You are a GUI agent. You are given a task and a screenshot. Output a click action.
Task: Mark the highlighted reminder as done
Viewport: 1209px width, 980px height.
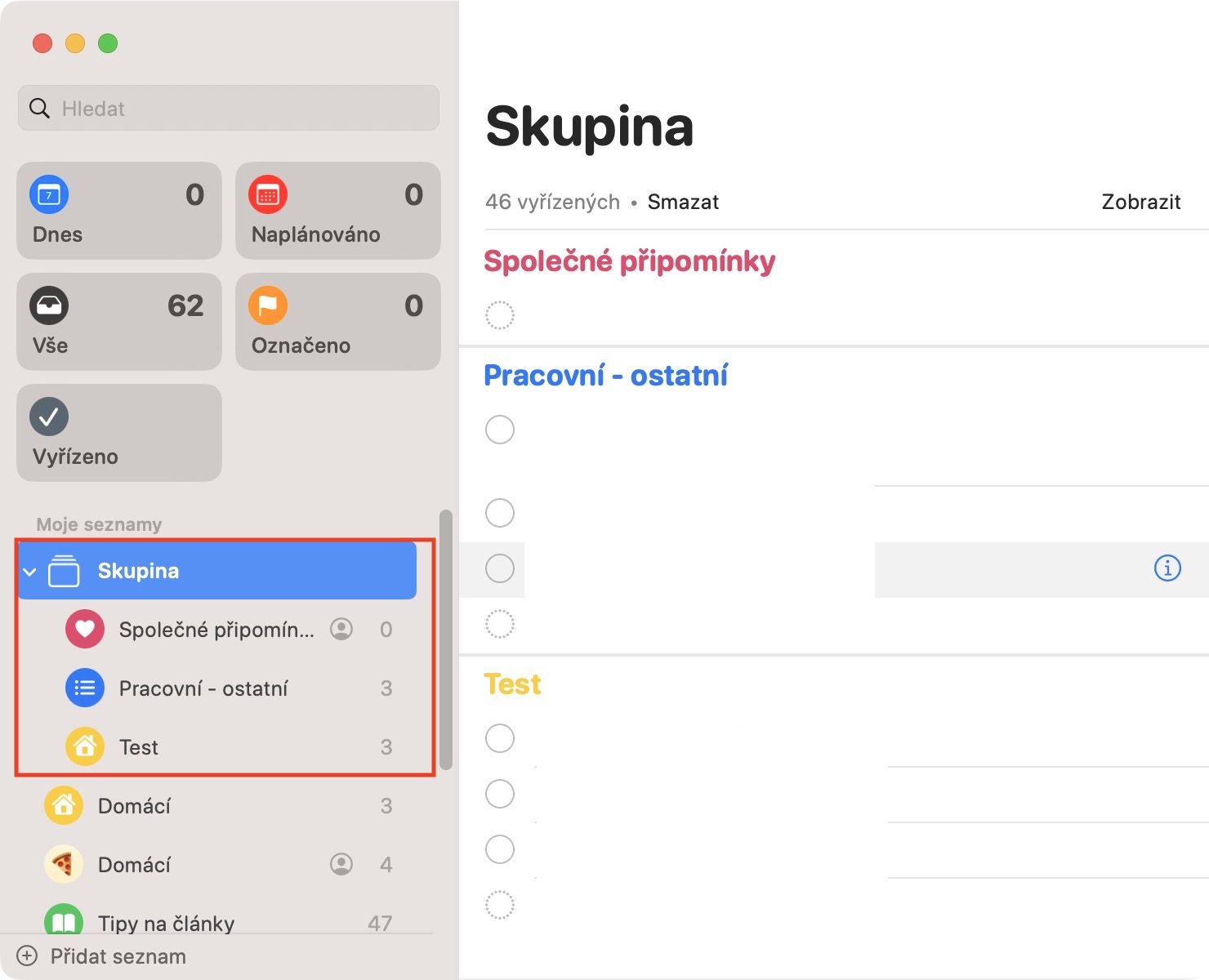pos(500,568)
